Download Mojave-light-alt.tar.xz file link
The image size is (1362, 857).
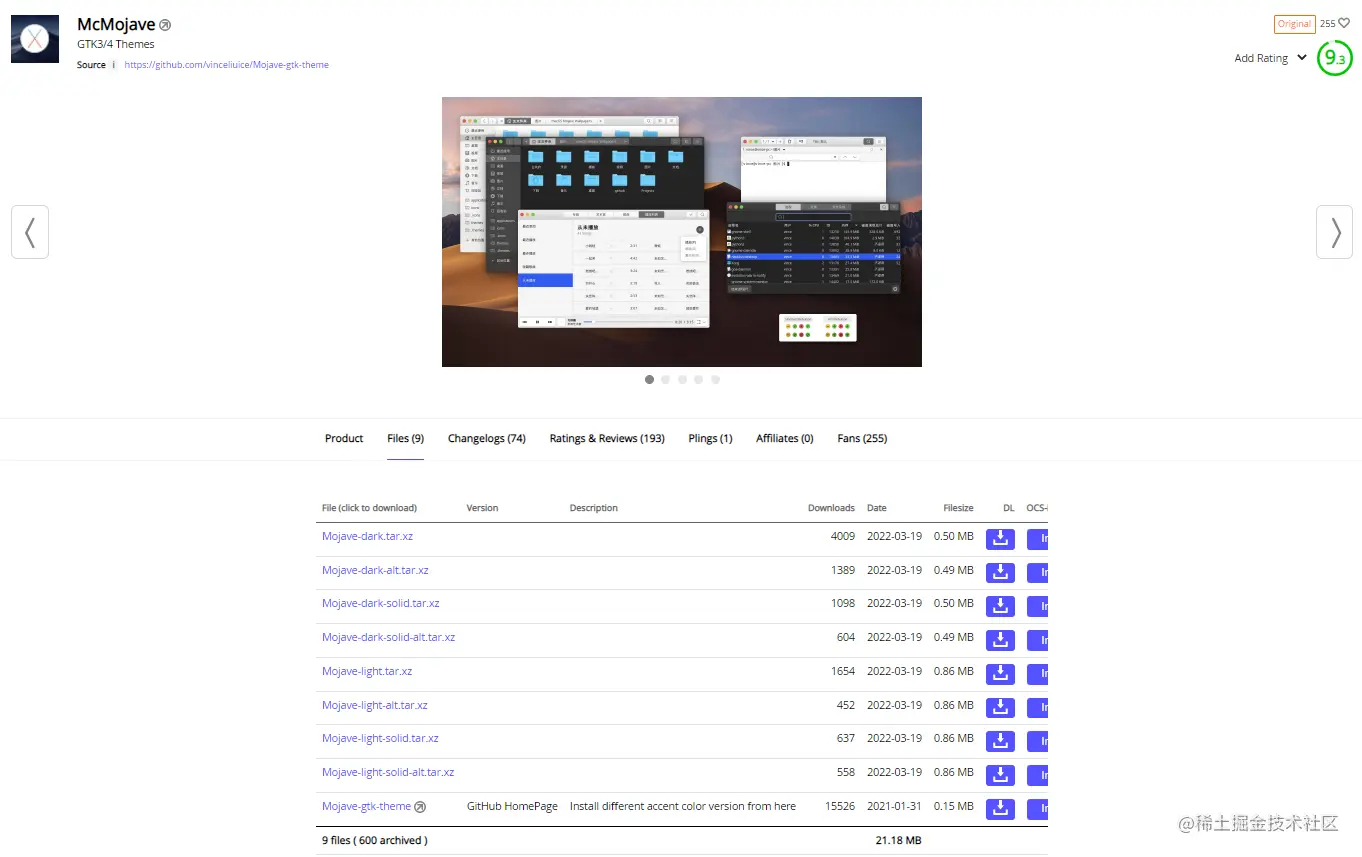pyautogui.click(x=375, y=706)
